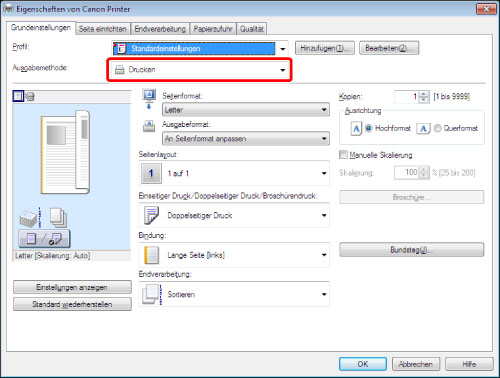
Task: Select the Hochformat radio button
Action: tap(368, 128)
